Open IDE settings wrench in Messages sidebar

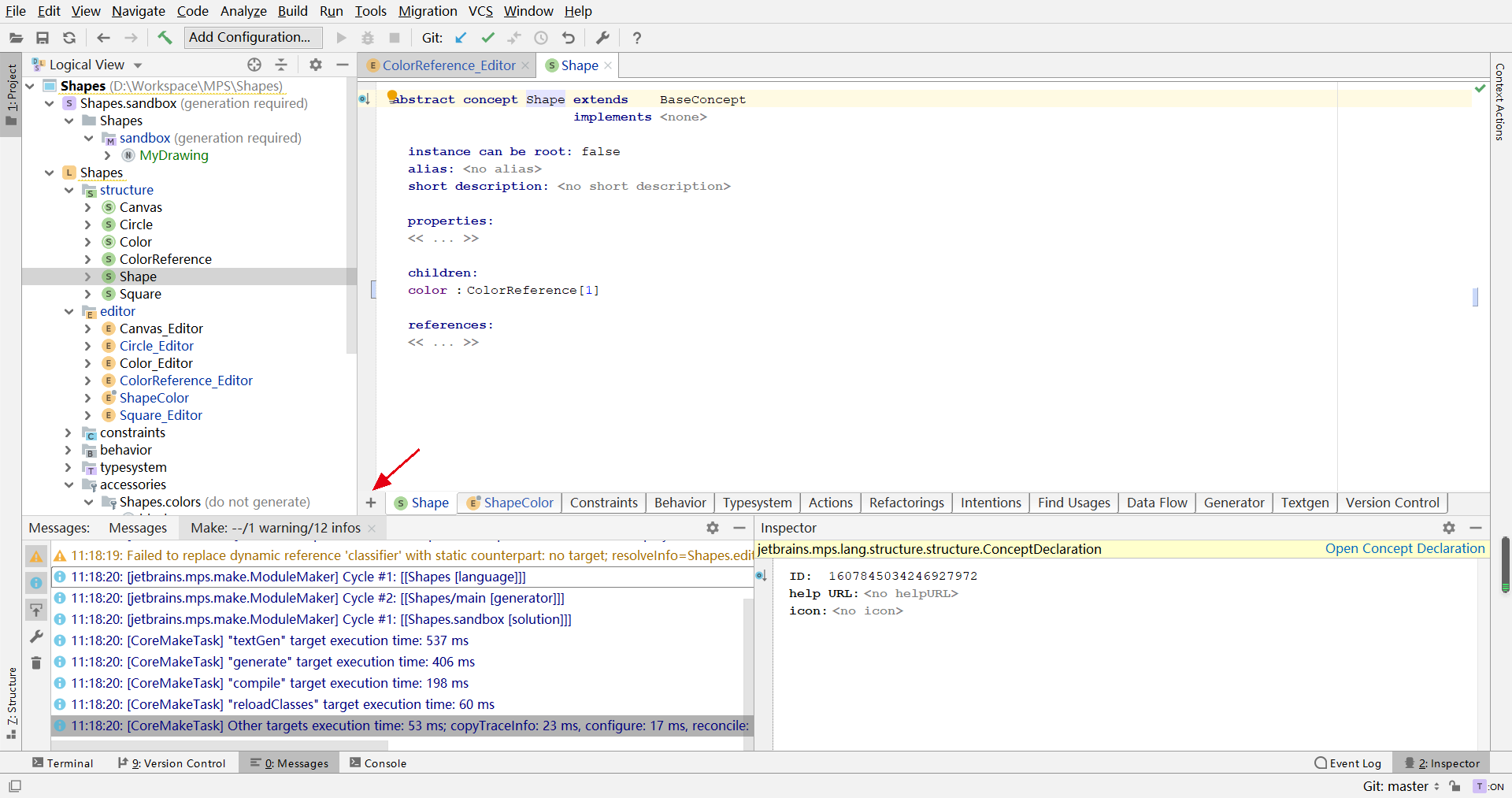tap(36, 637)
